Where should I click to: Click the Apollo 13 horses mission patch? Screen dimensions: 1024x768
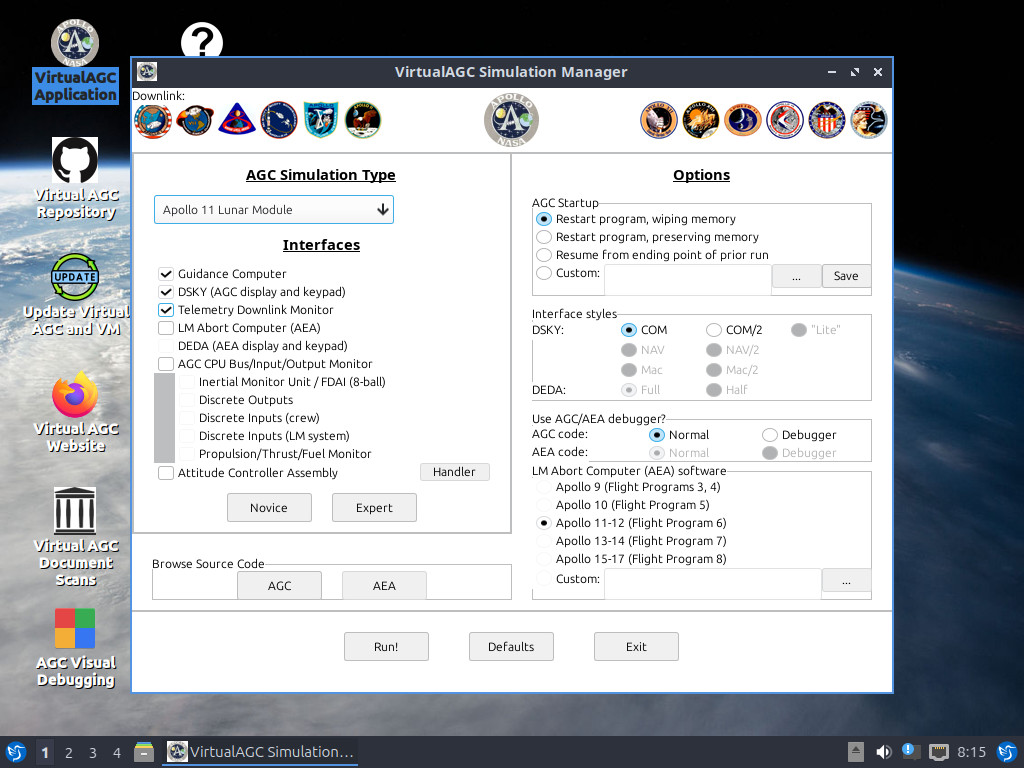tap(701, 120)
